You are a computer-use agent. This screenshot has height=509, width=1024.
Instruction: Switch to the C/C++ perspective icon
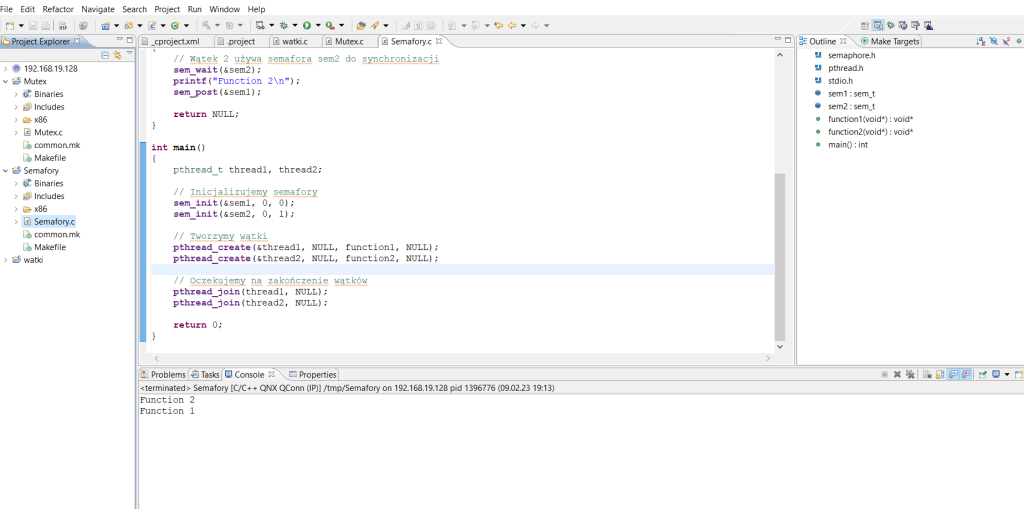coord(877,25)
